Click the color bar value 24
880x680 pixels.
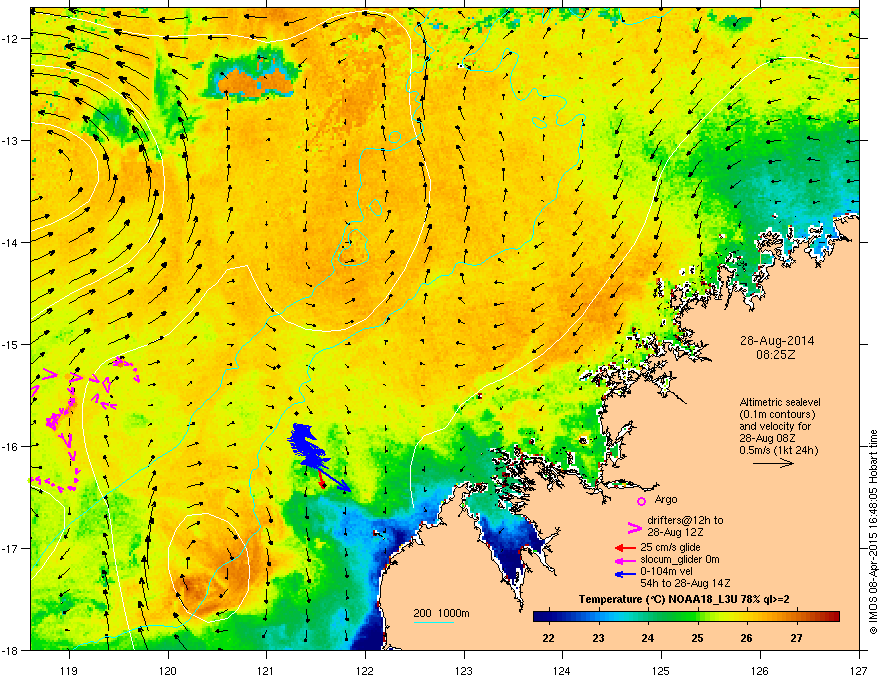[648, 638]
